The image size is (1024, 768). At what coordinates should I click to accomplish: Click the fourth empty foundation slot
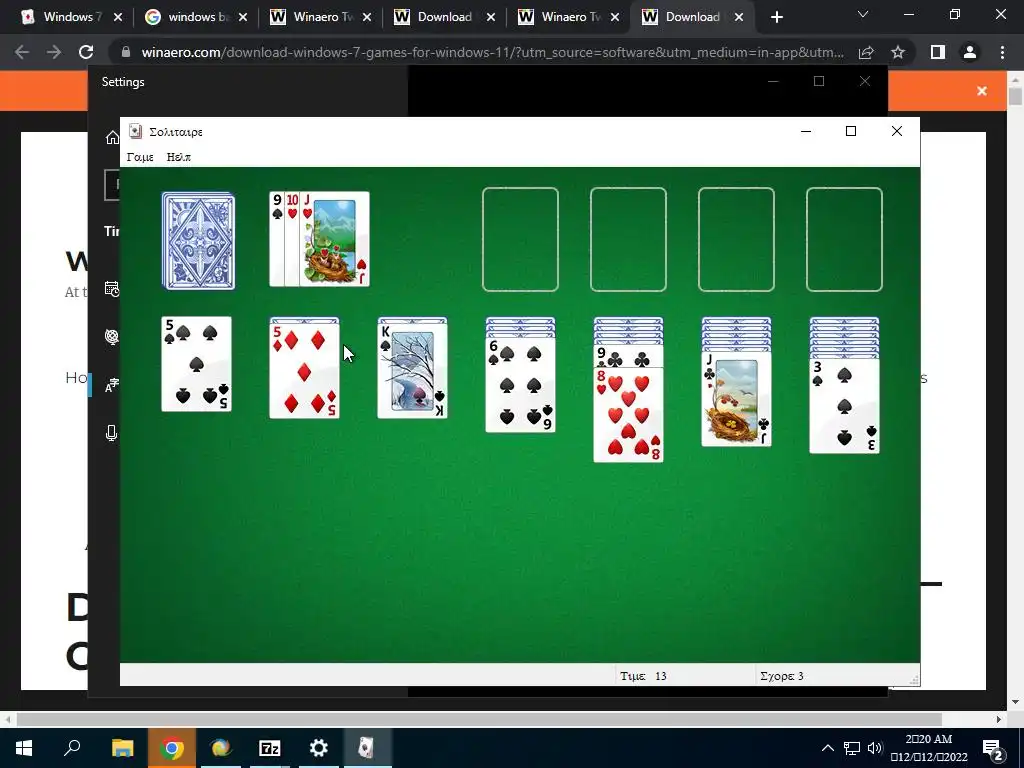point(844,239)
